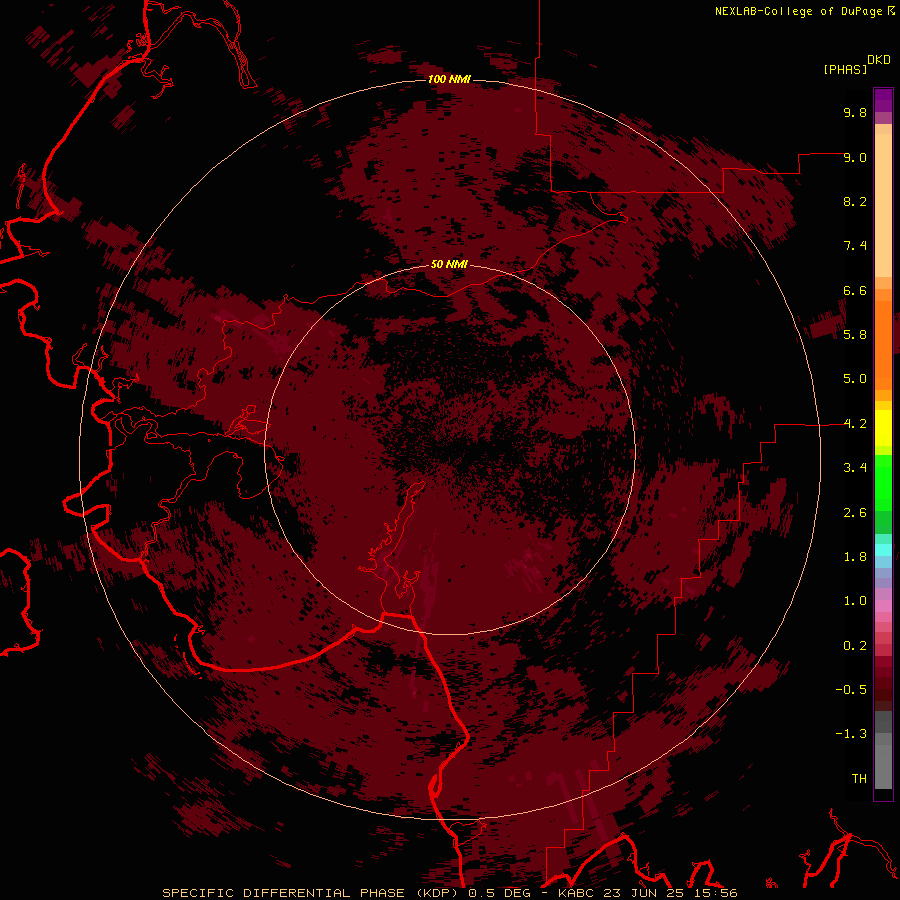Select the 5.0 scale value
Image resolution: width=900 pixels, height=900 pixels.
855,379
